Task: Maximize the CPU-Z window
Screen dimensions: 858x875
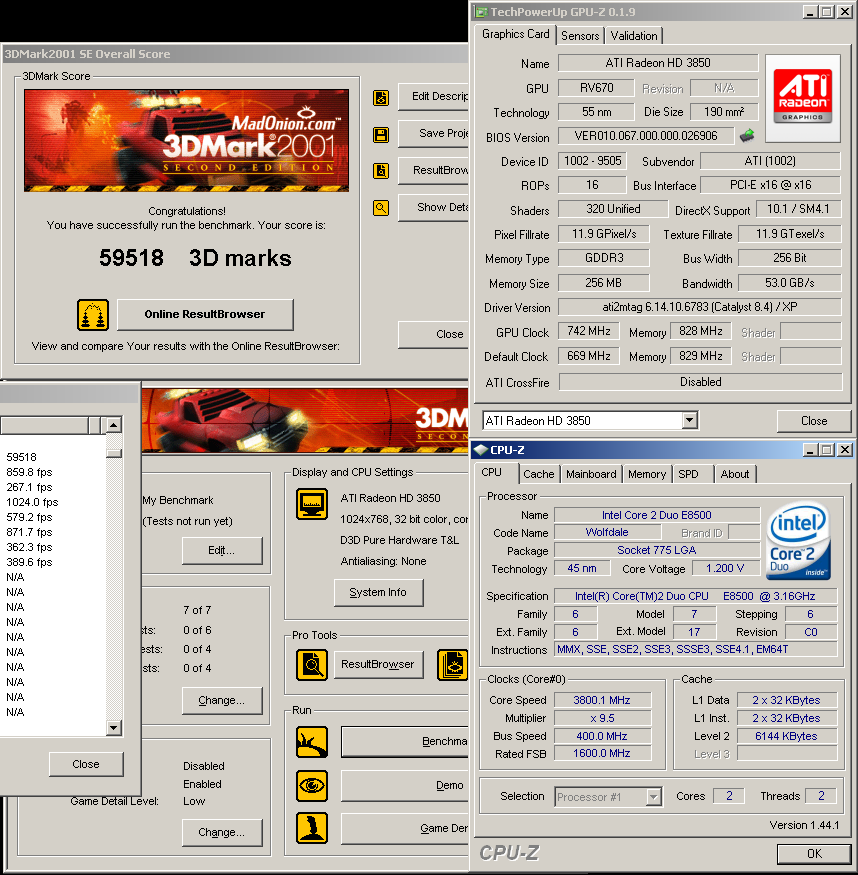Action: click(x=827, y=449)
